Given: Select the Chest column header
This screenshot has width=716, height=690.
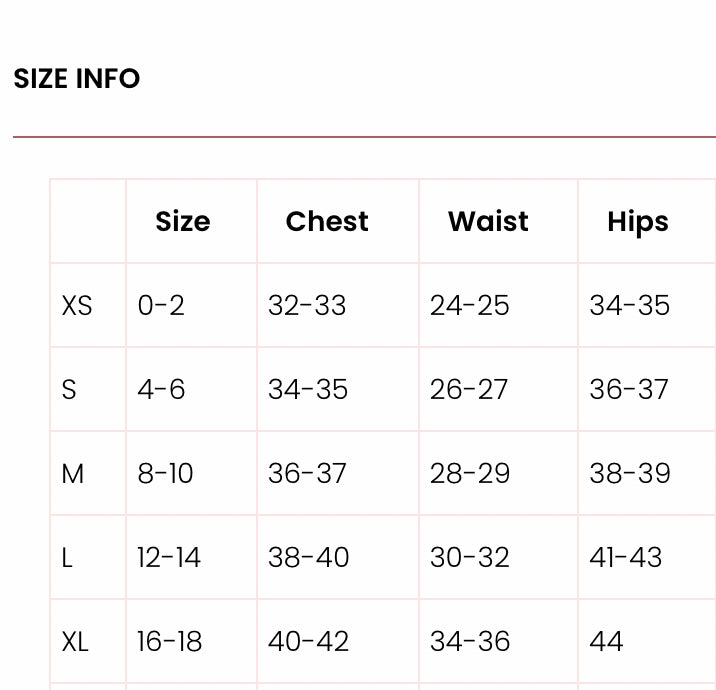Looking at the screenshot, I should click(x=327, y=221).
